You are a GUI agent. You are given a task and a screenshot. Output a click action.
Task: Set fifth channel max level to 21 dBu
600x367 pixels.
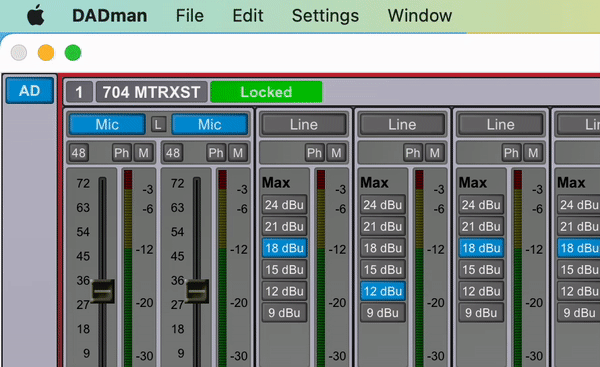(x=481, y=227)
